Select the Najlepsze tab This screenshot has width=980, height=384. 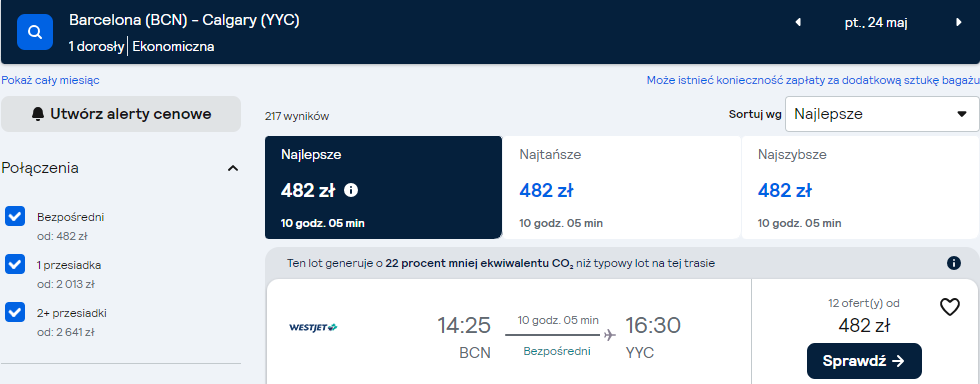tap(383, 188)
